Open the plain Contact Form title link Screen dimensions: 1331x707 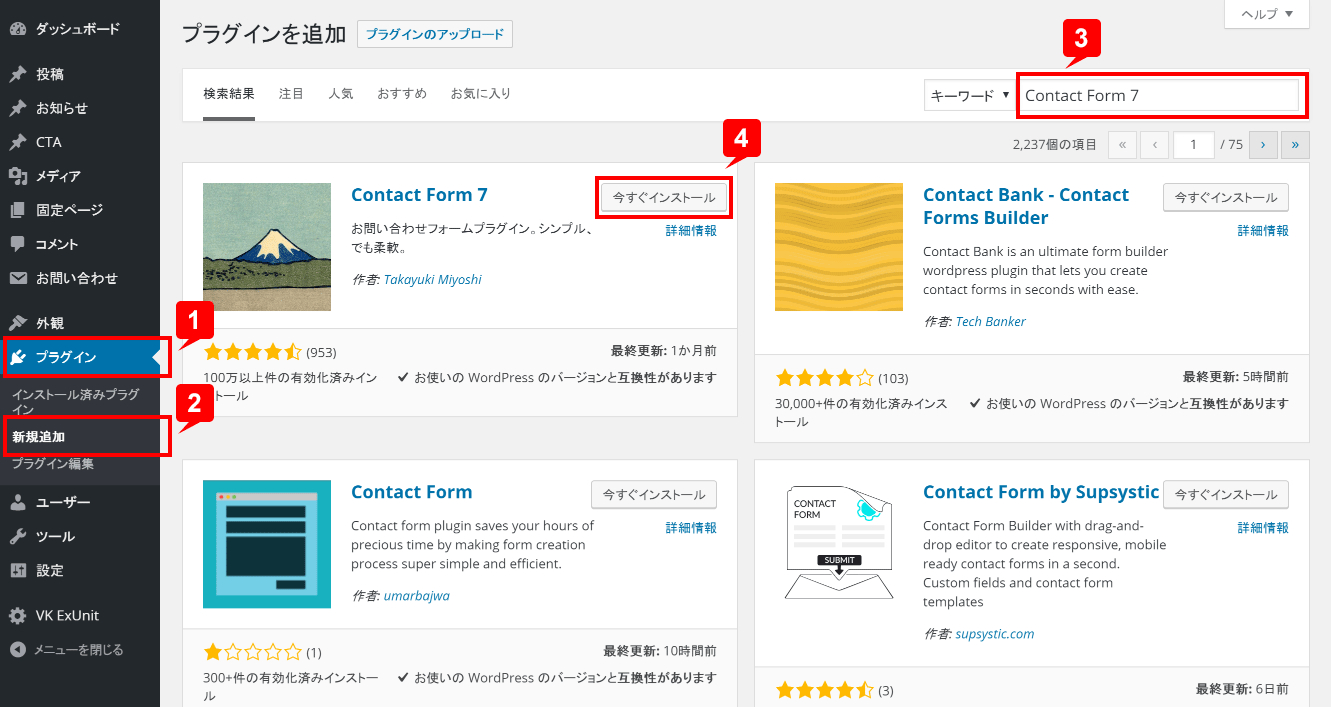[411, 492]
